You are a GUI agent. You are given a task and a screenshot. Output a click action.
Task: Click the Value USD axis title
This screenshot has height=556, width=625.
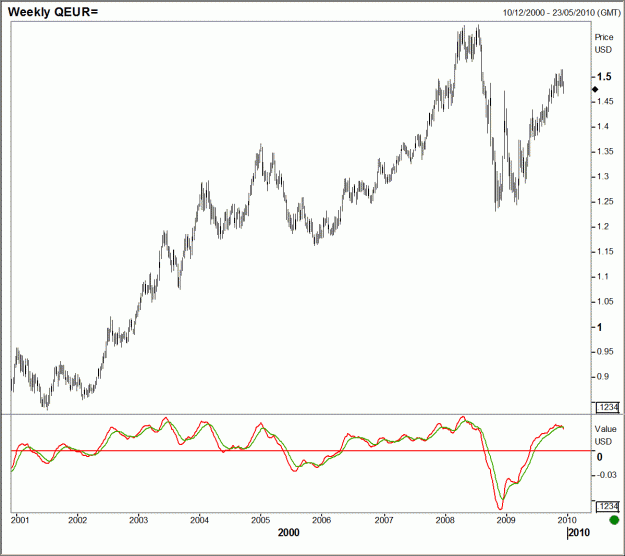click(605, 435)
